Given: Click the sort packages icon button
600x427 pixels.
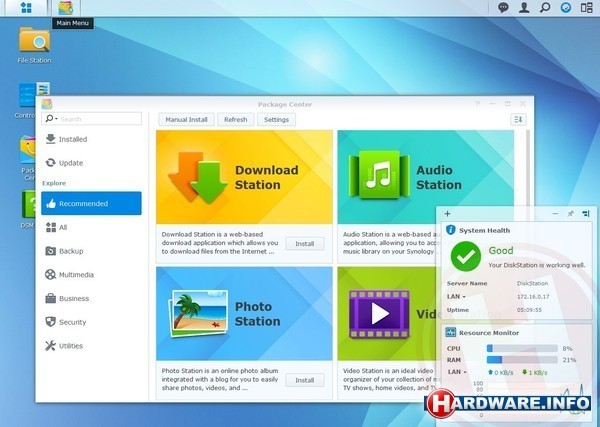Looking at the screenshot, I should [x=518, y=119].
